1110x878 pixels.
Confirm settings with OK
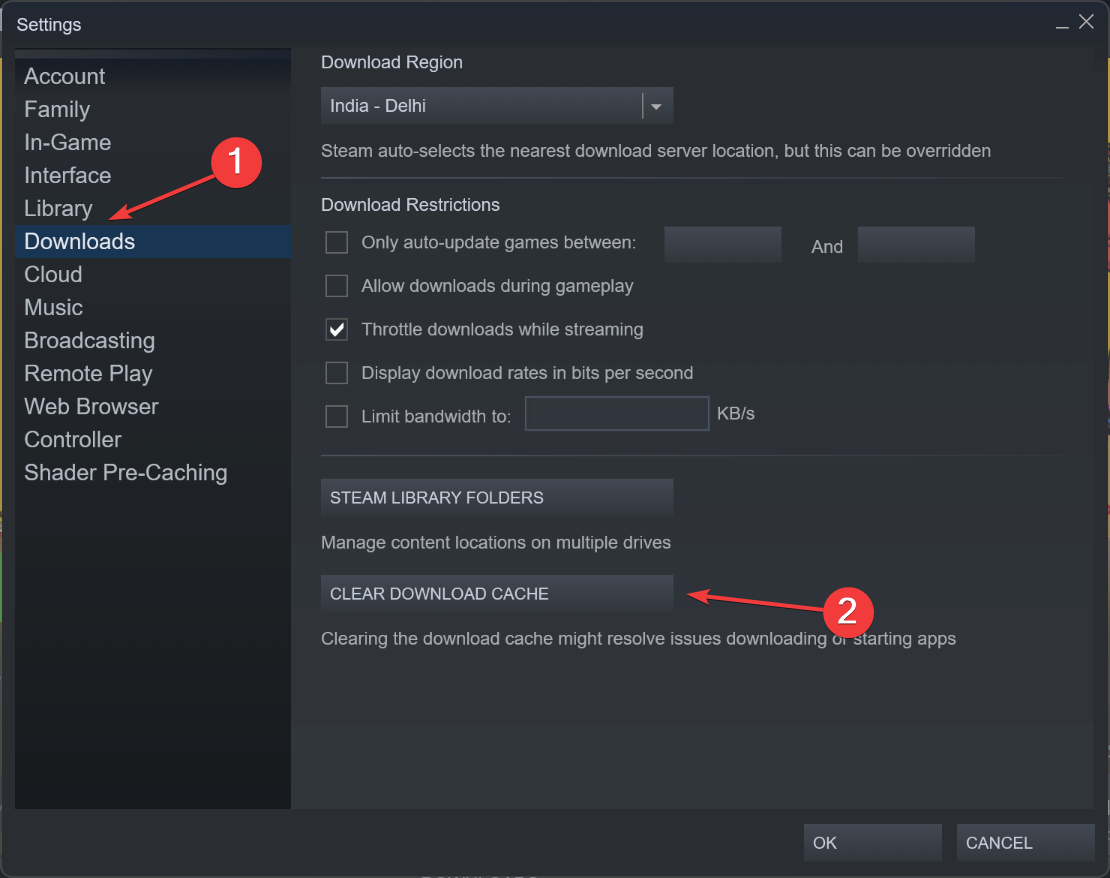(x=872, y=843)
